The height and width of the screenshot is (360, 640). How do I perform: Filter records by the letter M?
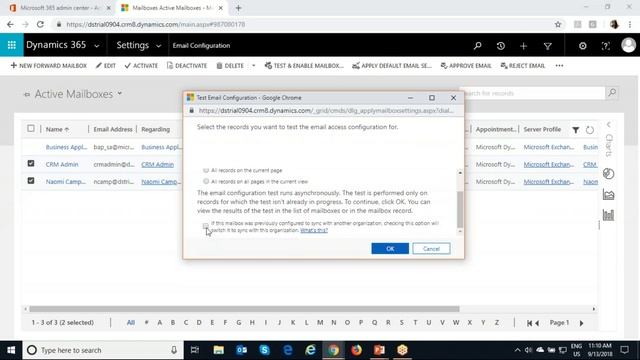320,322
